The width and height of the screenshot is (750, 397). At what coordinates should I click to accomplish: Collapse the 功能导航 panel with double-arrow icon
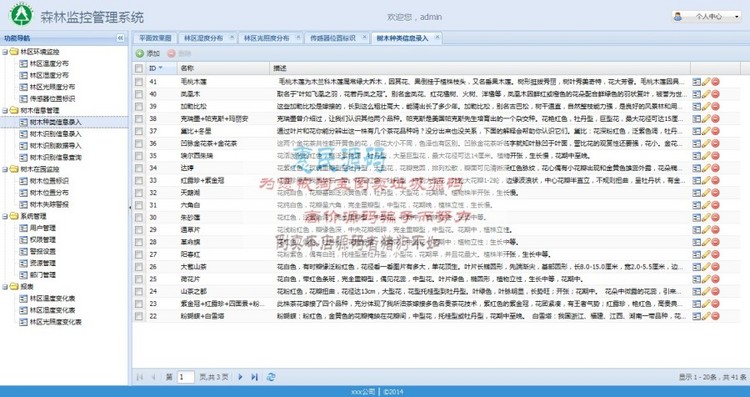click(120, 38)
